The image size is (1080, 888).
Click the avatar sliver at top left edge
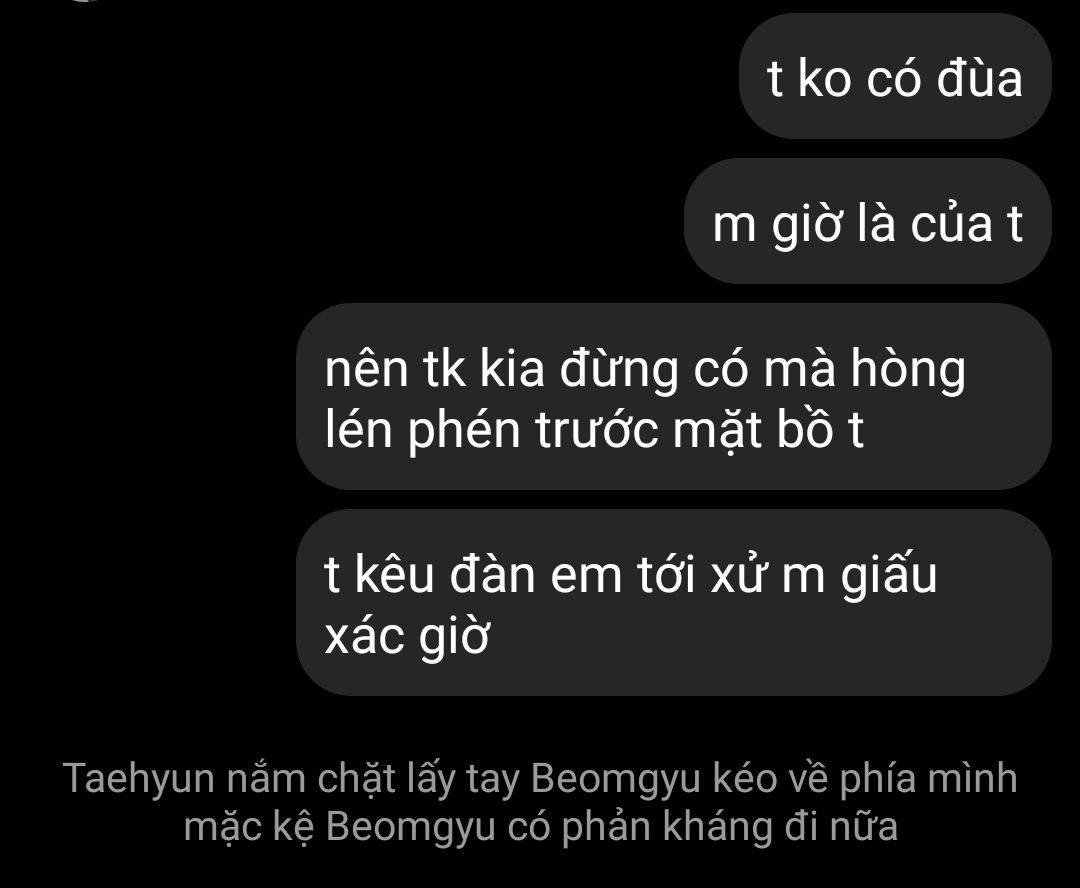tap(86, 1)
